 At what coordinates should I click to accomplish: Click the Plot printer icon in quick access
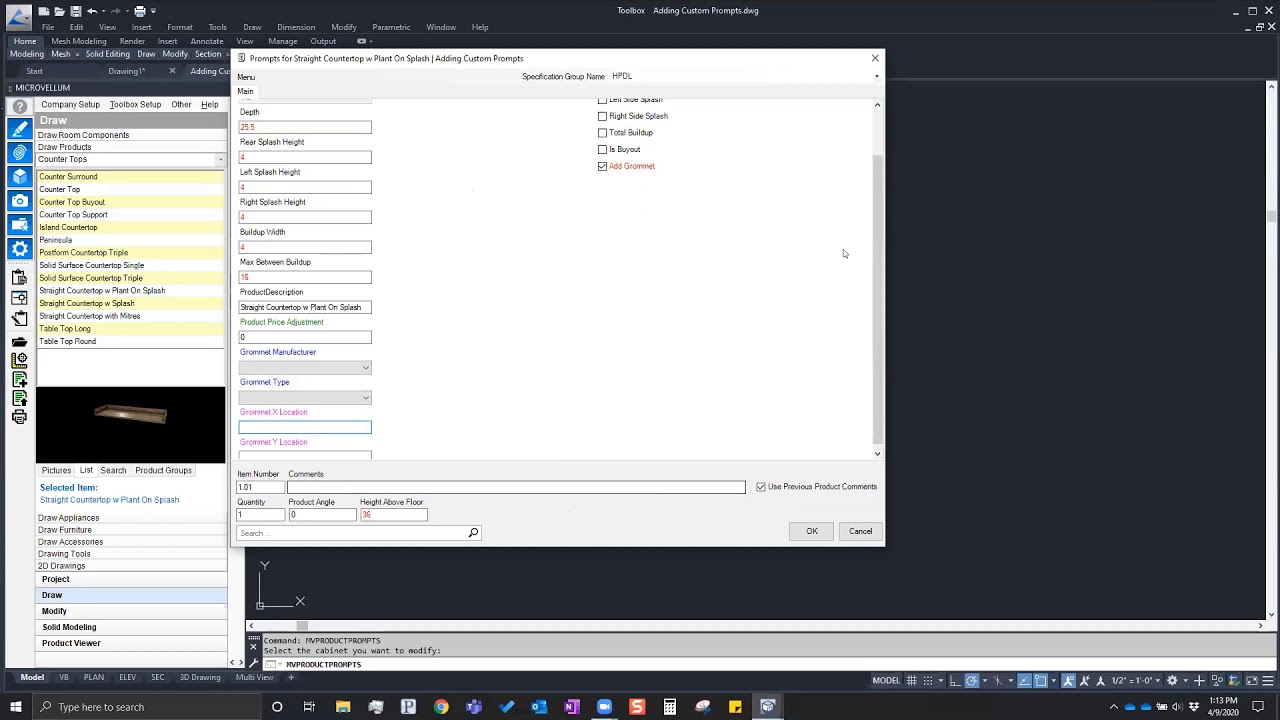[x=140, y=11]
